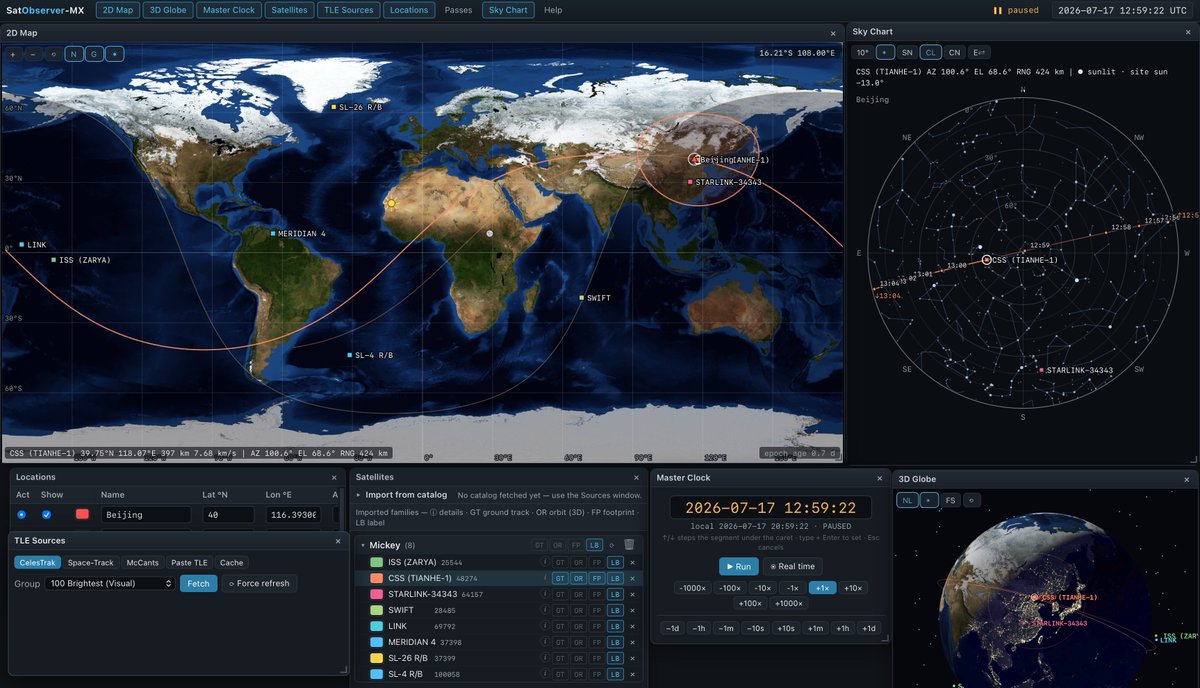Image resolution: width=1200 pixels, height=688 pixels.
Task: Click the Mickey family center icon next to LB
Action: (611, 545)
